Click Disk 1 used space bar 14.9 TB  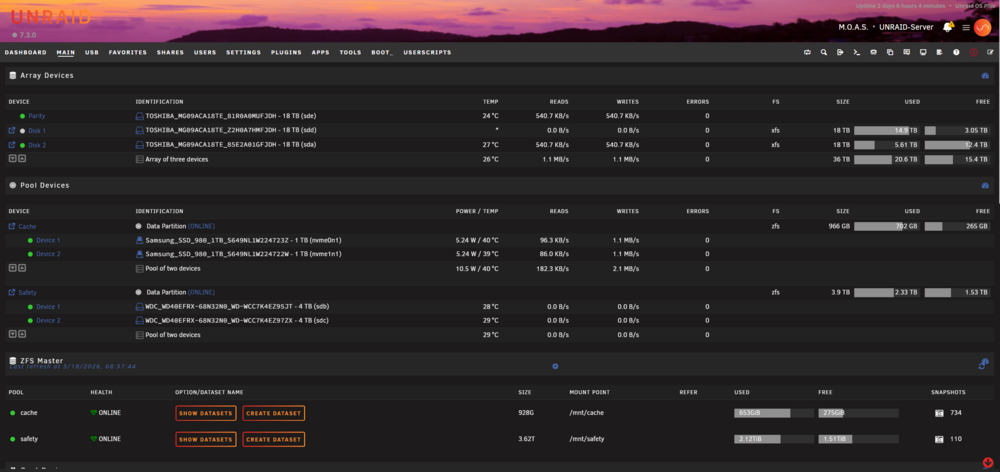887,130
